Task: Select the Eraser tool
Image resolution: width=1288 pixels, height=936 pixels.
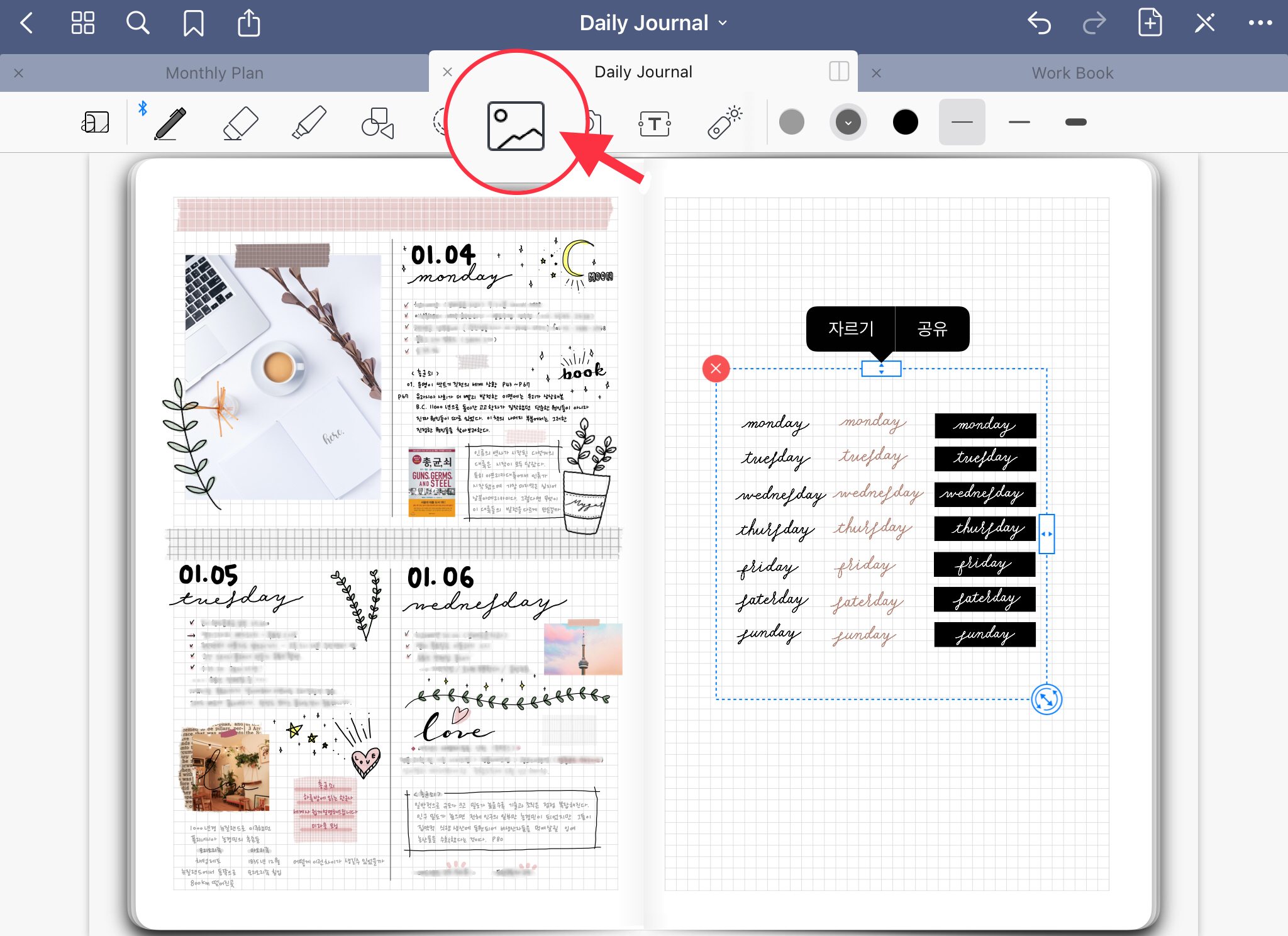Action: pyautogui.click(x=240, y=123)
